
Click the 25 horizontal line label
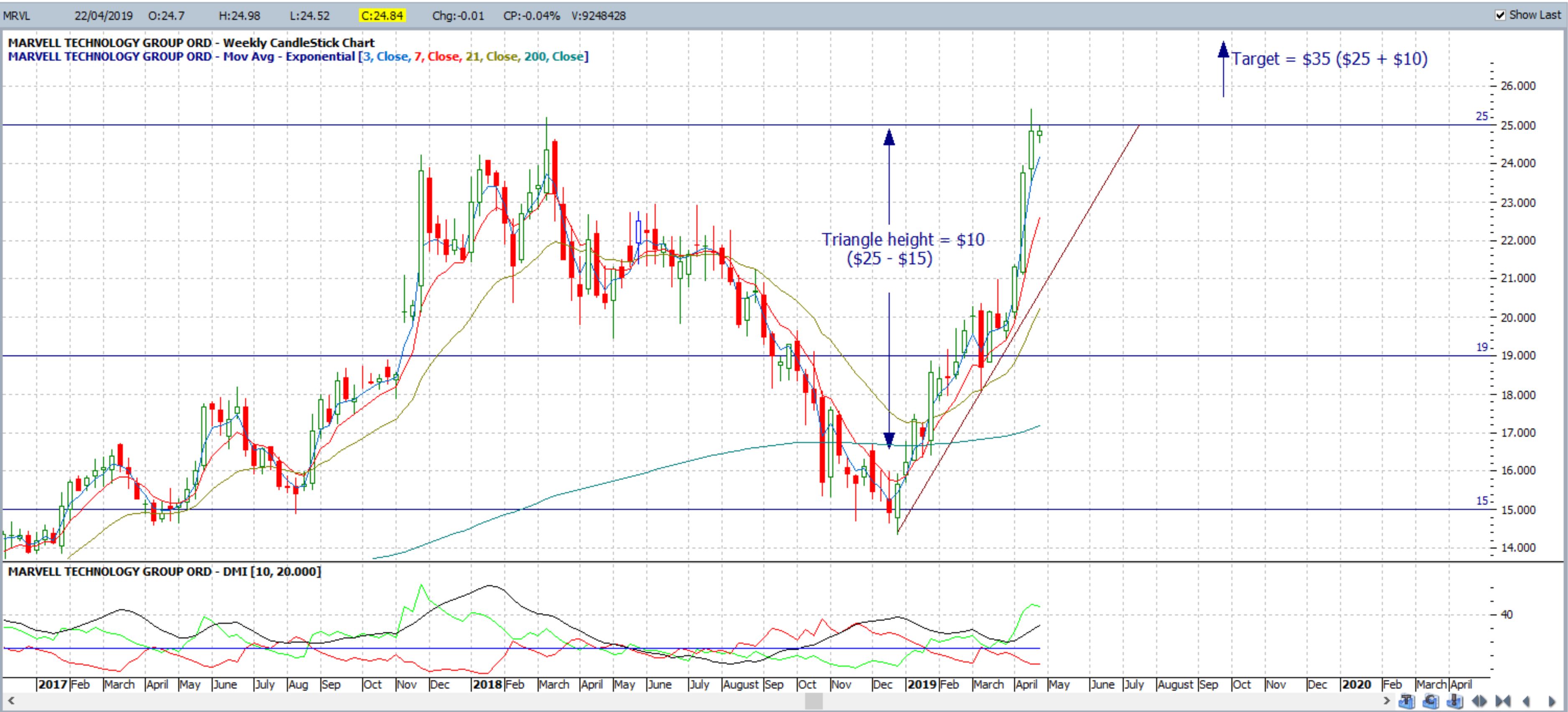pyautogui.click(x=1481, y=116)
